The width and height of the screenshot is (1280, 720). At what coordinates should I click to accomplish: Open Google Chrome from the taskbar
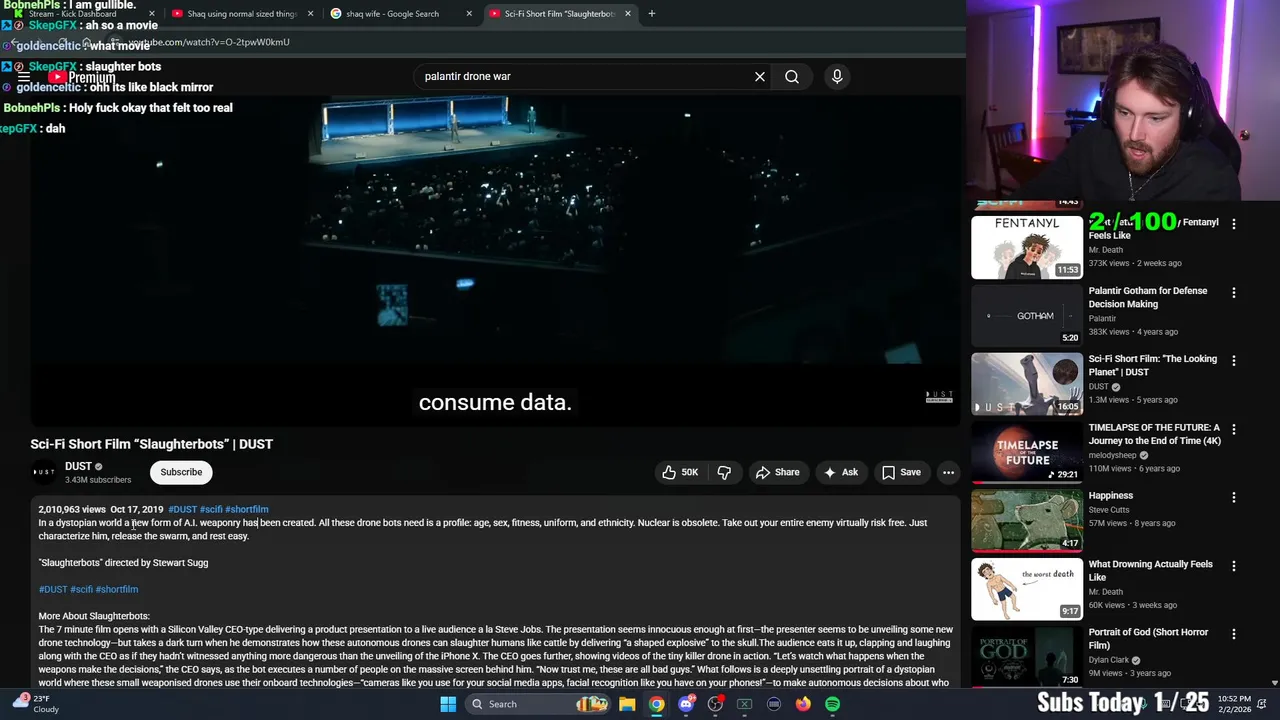(656, 704)
